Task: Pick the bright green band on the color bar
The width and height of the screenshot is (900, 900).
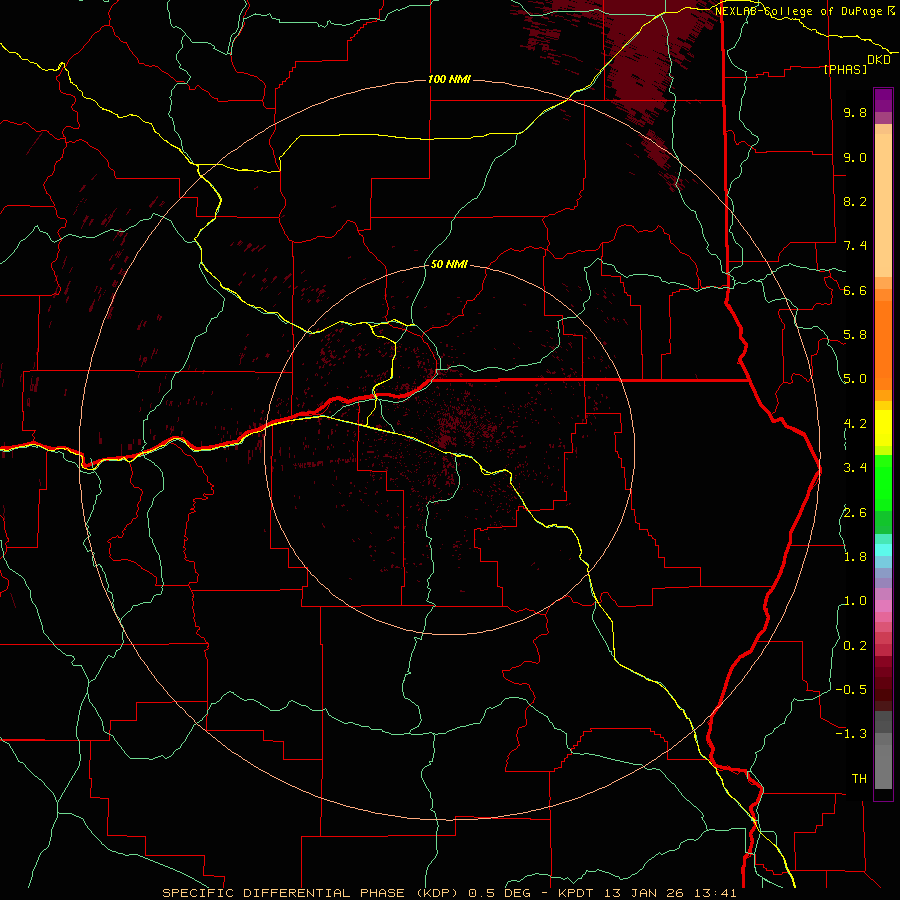Action: tap(883, 482)
